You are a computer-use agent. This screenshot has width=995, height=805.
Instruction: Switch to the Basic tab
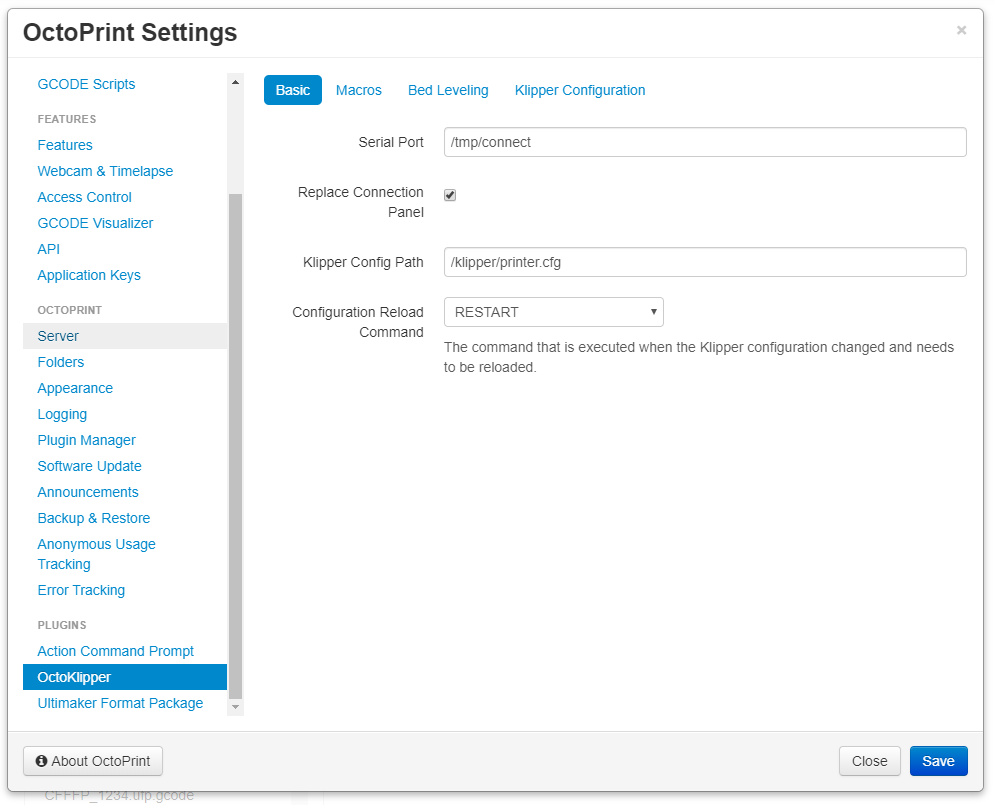293,90
